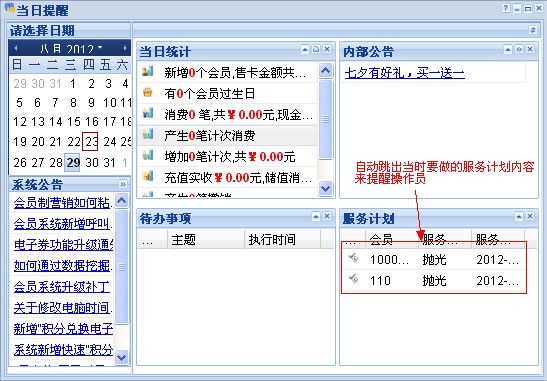Click service icon for member 110 row
The width and height of the screenshot is (547, 381).
[353, 279]
